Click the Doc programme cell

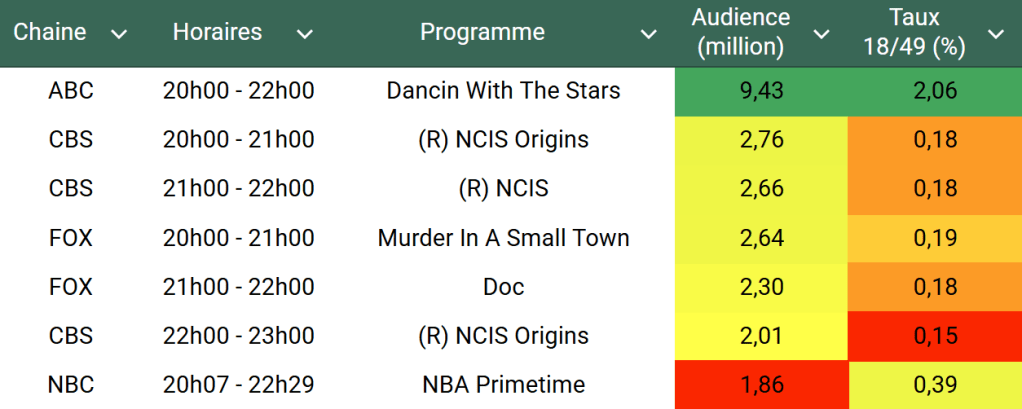(x=503, y=287)
